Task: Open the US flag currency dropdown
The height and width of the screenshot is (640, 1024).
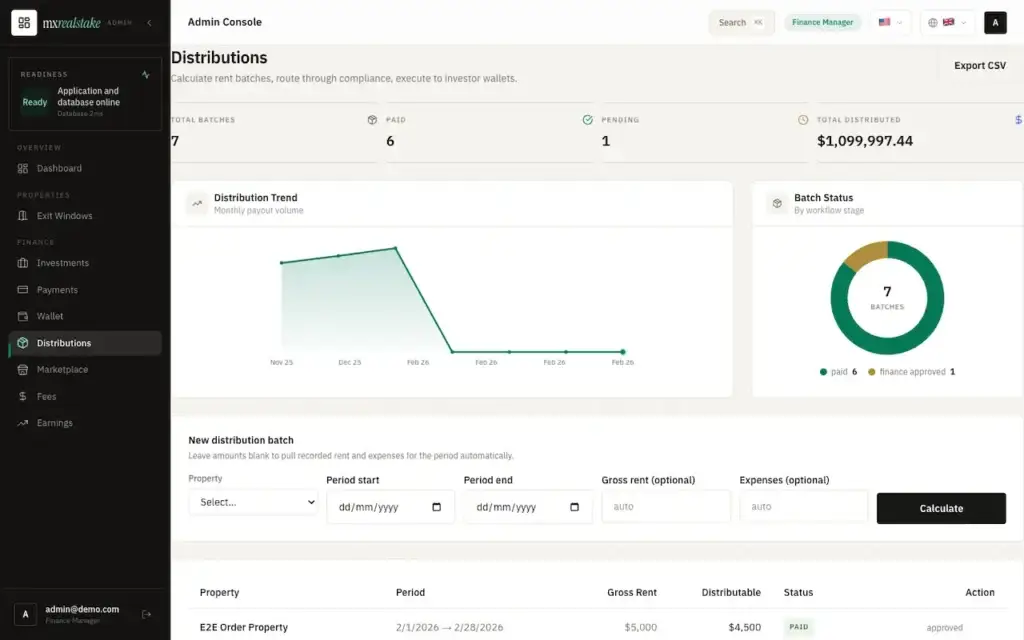Action: pos(890,22)
